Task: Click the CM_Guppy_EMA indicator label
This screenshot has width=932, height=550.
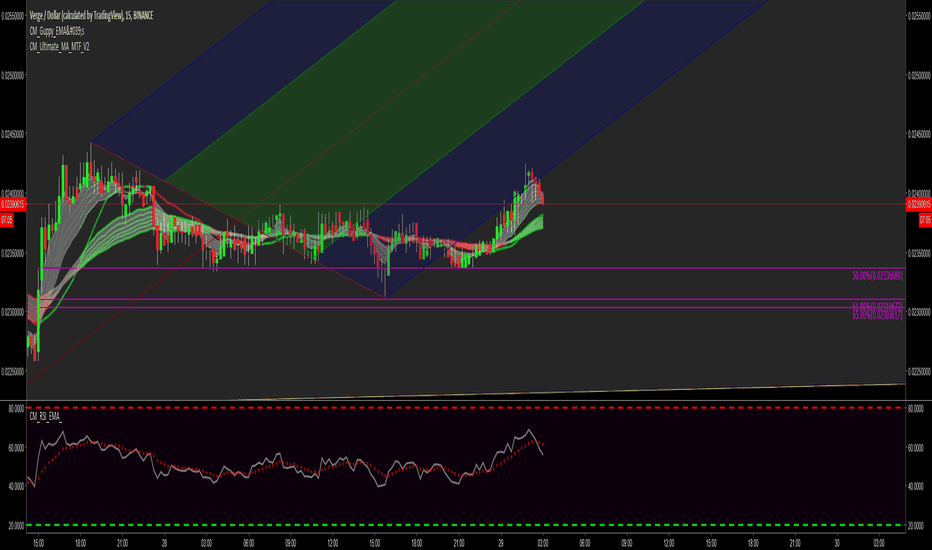Action: 56,31
